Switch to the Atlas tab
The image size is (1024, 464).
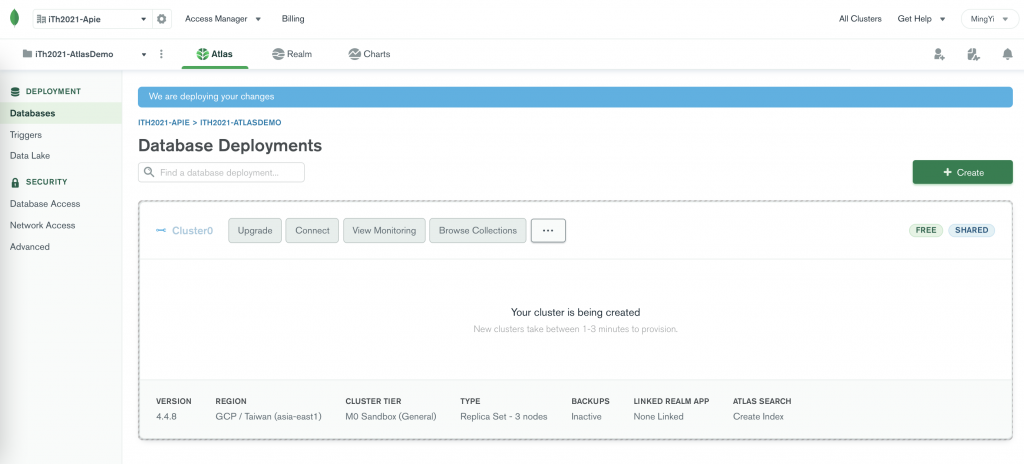point(215,54)
